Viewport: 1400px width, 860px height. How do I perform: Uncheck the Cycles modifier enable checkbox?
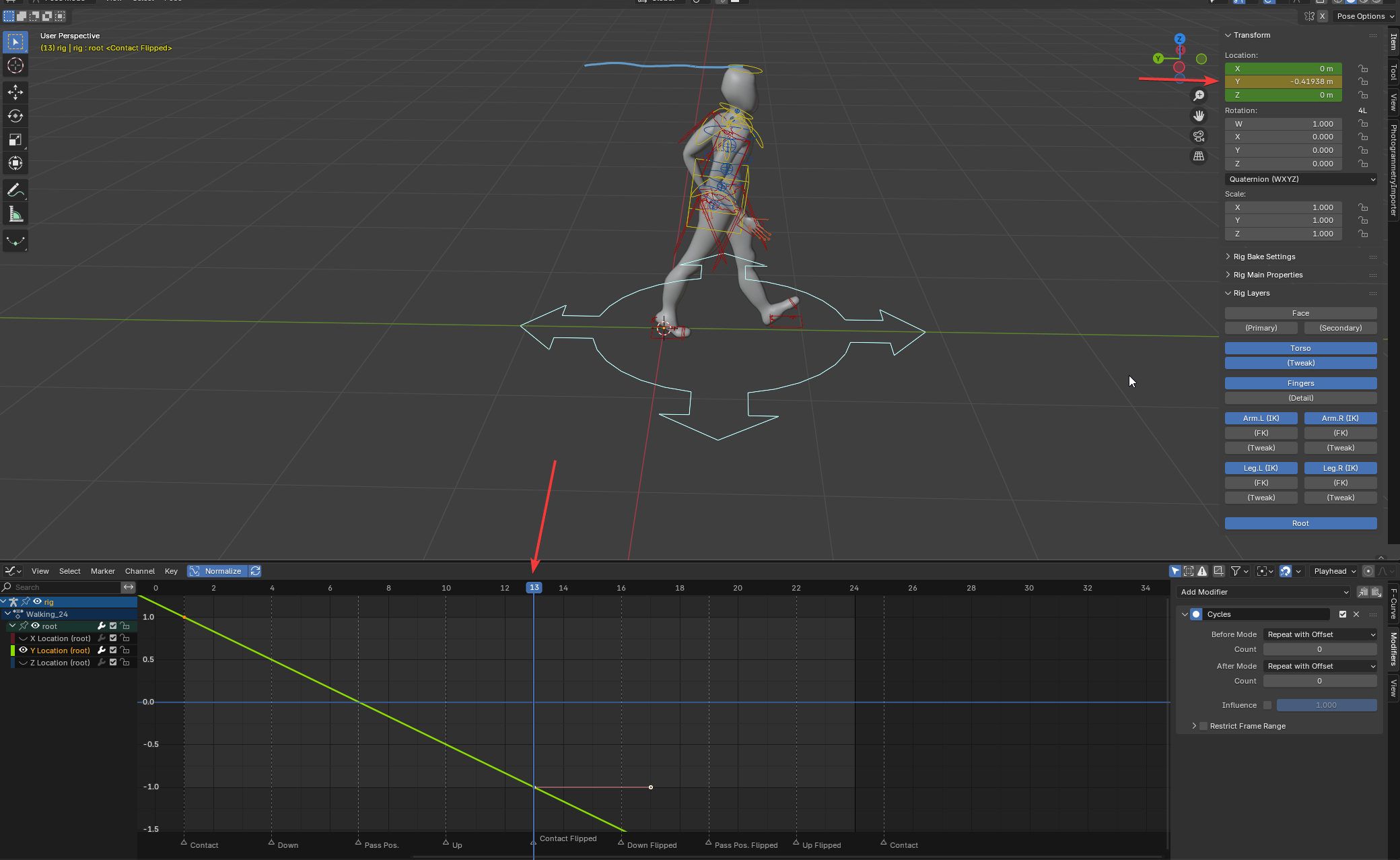pos(1342,614)
